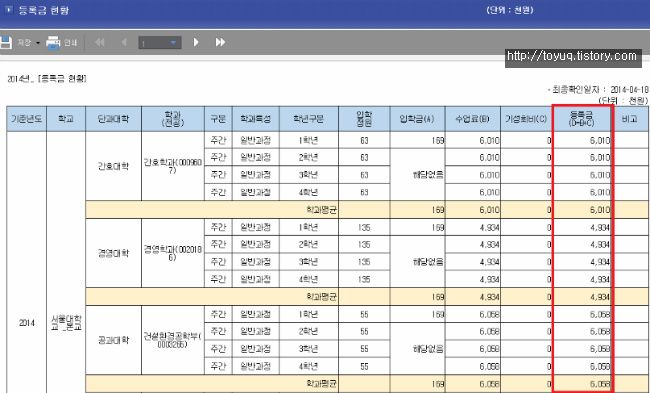Click the 학과특성 column header
Screen dimensions: 650x393
(x=256, y=119)
